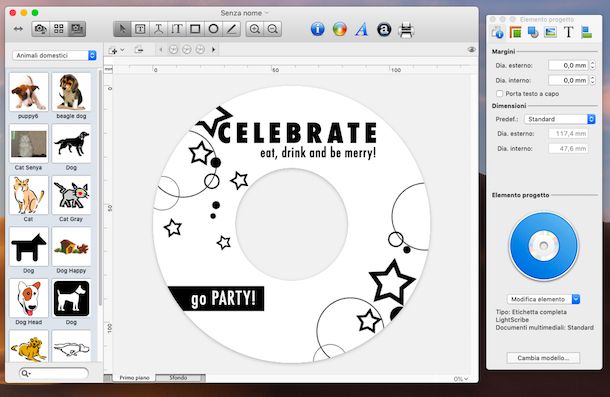Show the clipart grid view

pos(59,29)
